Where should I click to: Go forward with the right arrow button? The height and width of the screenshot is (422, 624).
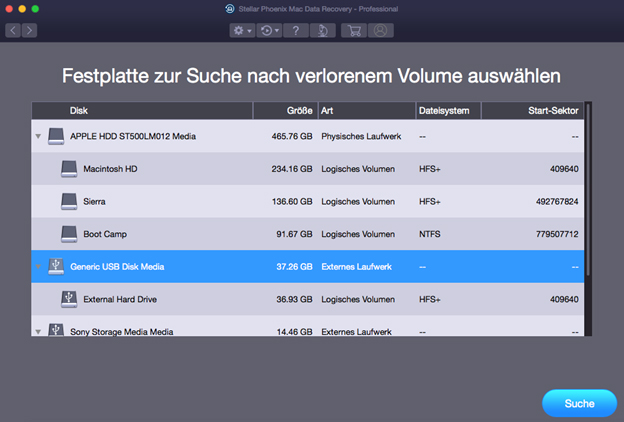[29, 30]
